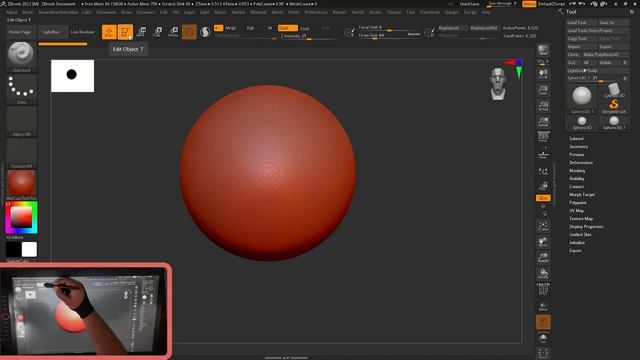The image size is (640, 360).
Task: Select the SimpleBrush tool thumbnail
Action: coord(614,106)
